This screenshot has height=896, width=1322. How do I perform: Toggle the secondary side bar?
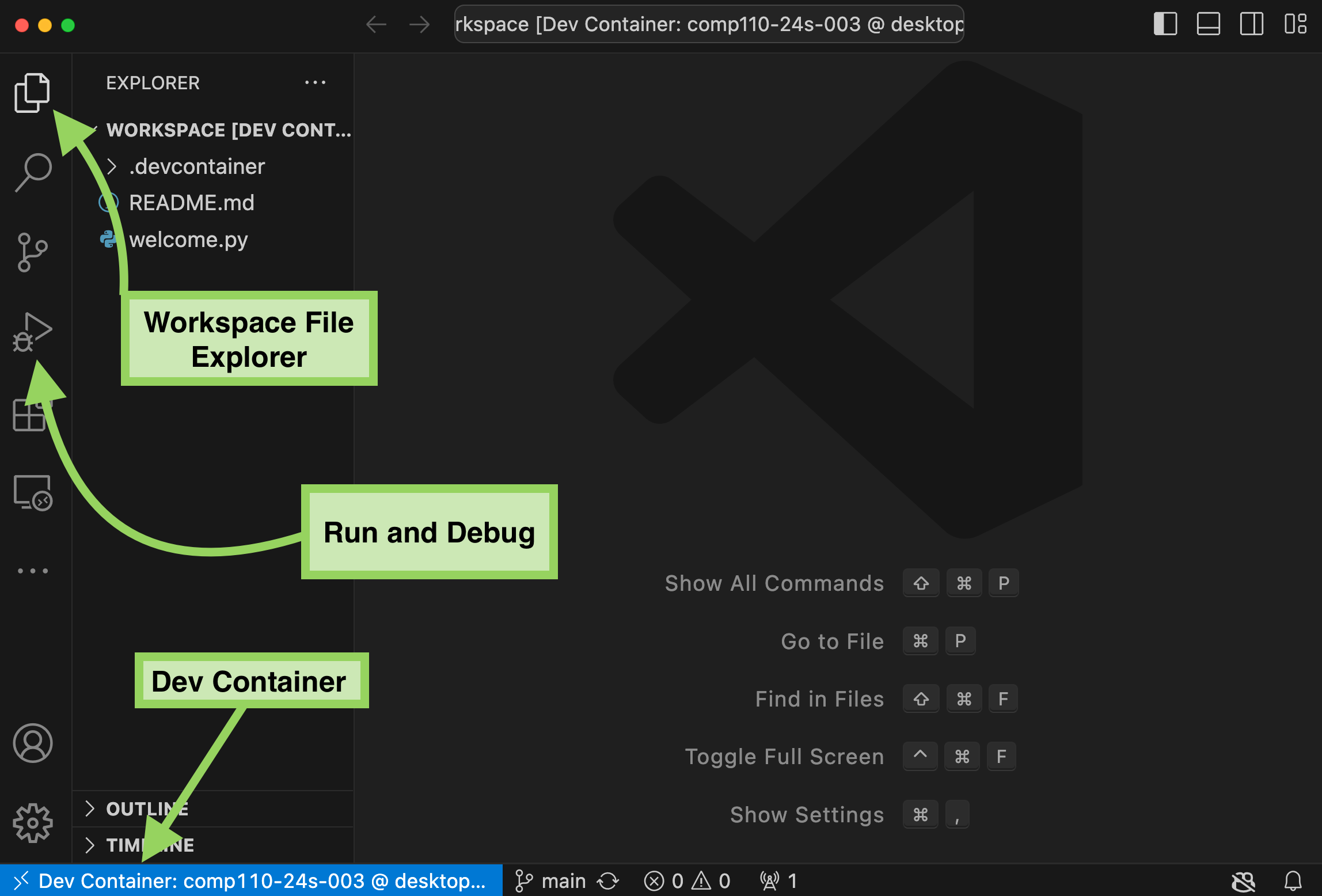click(x=1251, y=24)
